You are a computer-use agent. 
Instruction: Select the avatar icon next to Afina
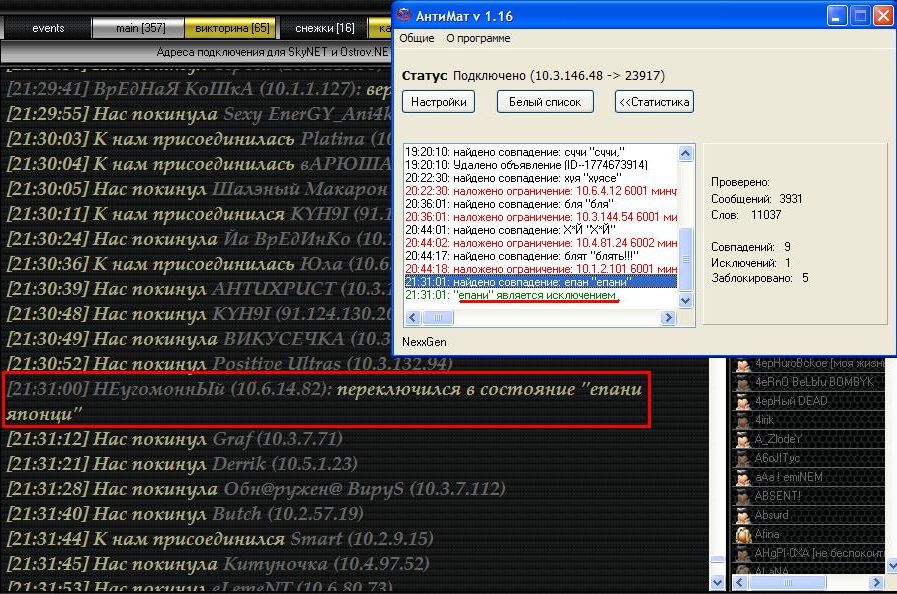click(x=743, y=534)
